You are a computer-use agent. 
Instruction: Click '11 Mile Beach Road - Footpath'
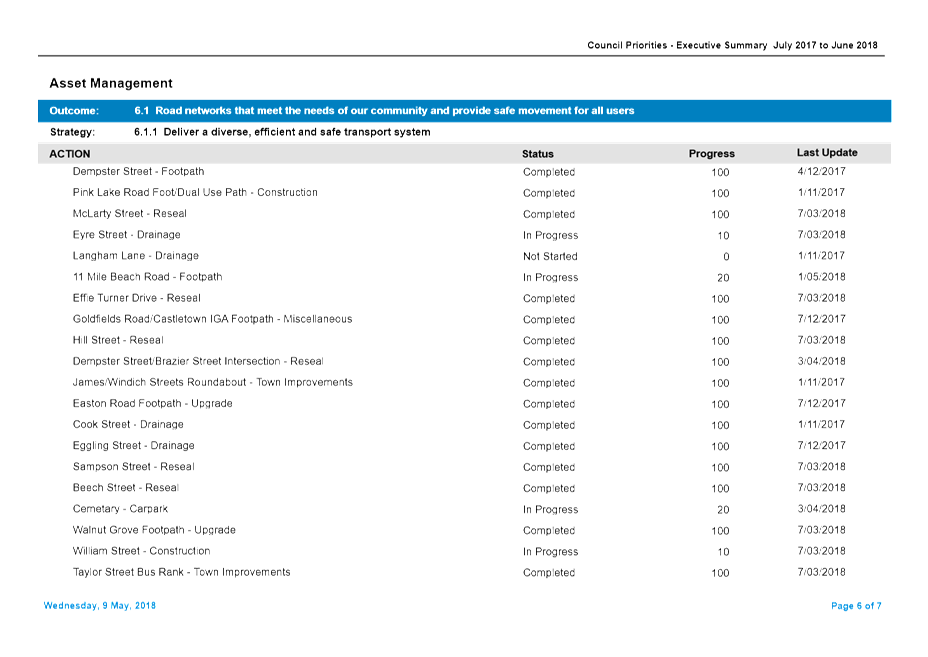coord(147,277)
